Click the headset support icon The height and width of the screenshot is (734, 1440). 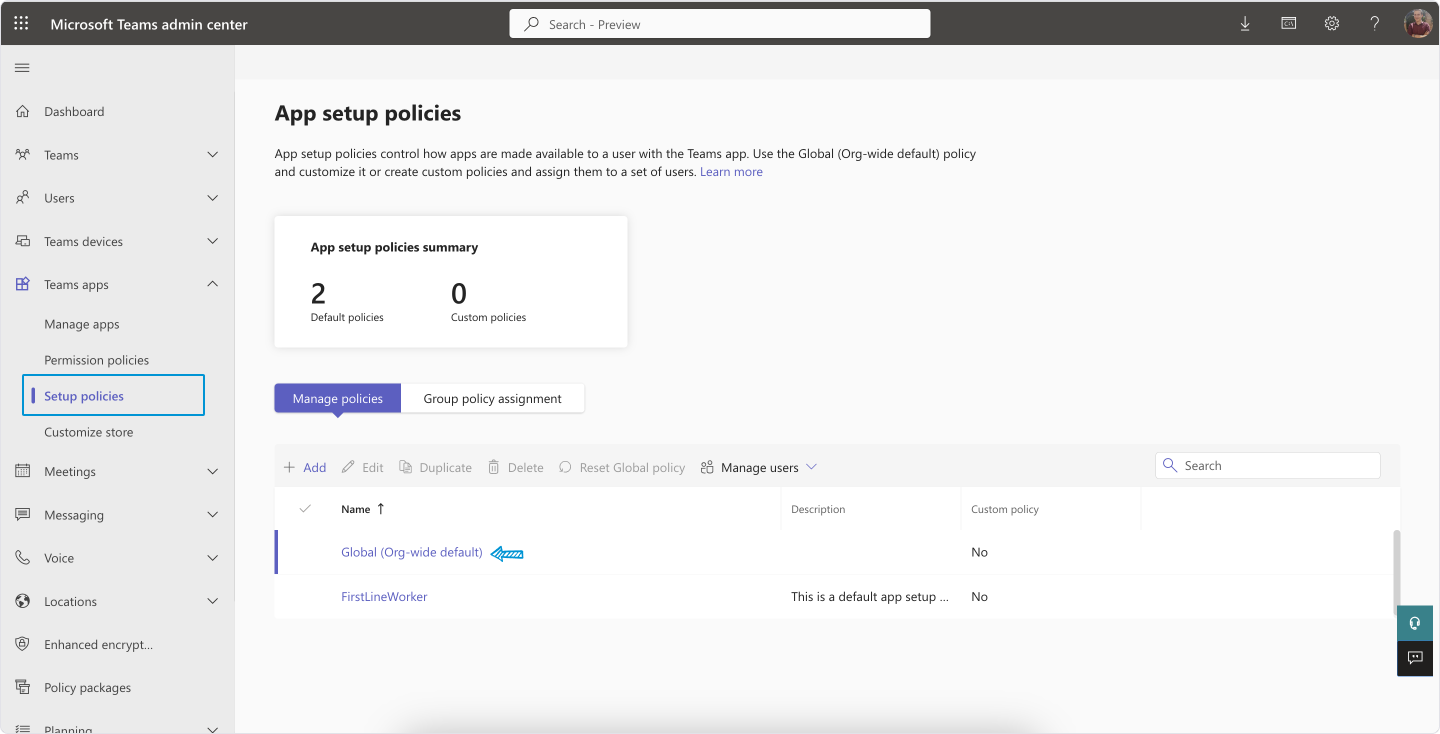click(1415, 623)
